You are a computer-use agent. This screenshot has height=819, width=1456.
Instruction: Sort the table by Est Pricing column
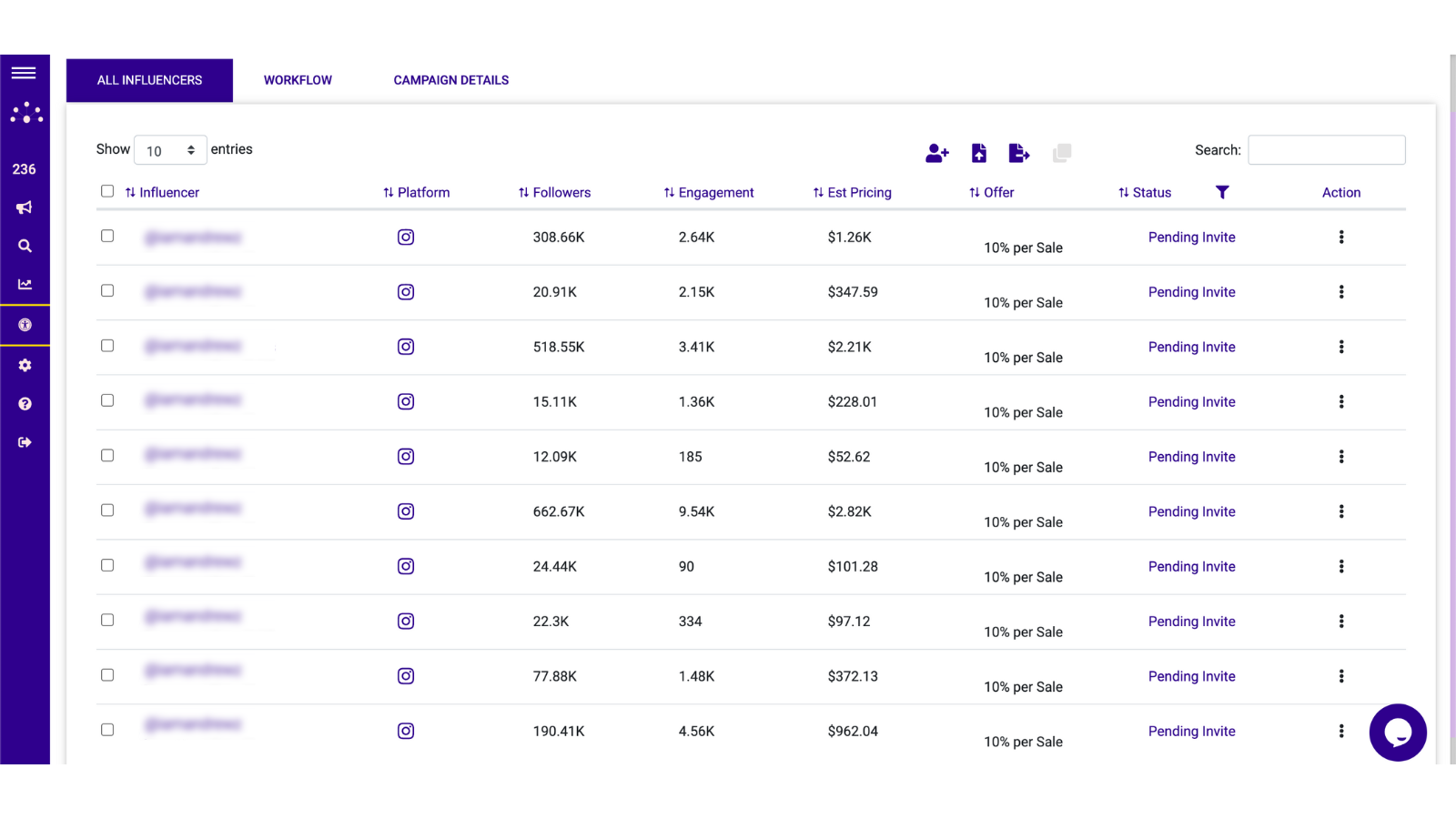pos(853,192)
